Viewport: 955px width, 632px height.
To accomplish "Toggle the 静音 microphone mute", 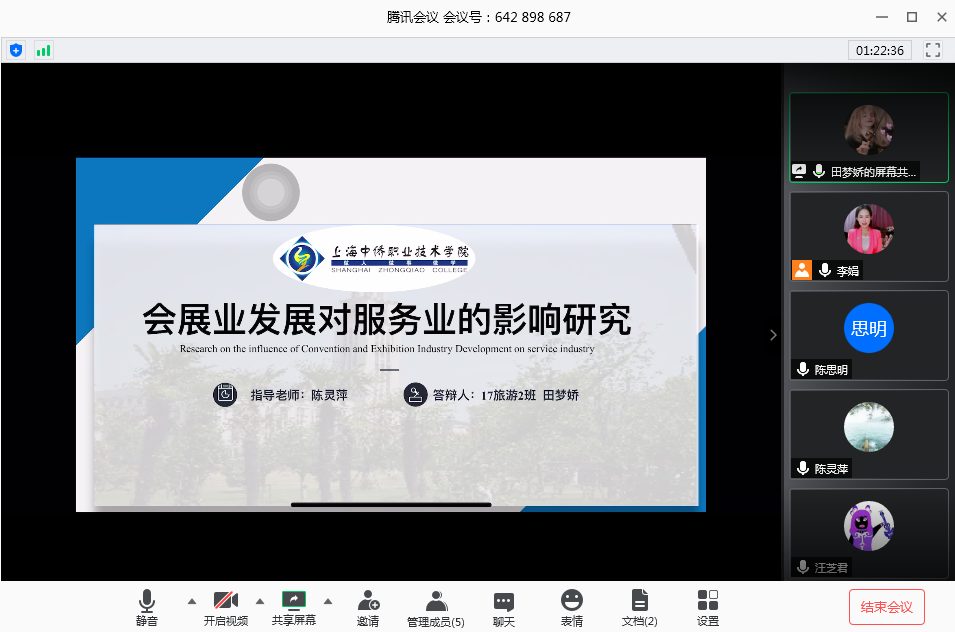I will coord(147,607).
